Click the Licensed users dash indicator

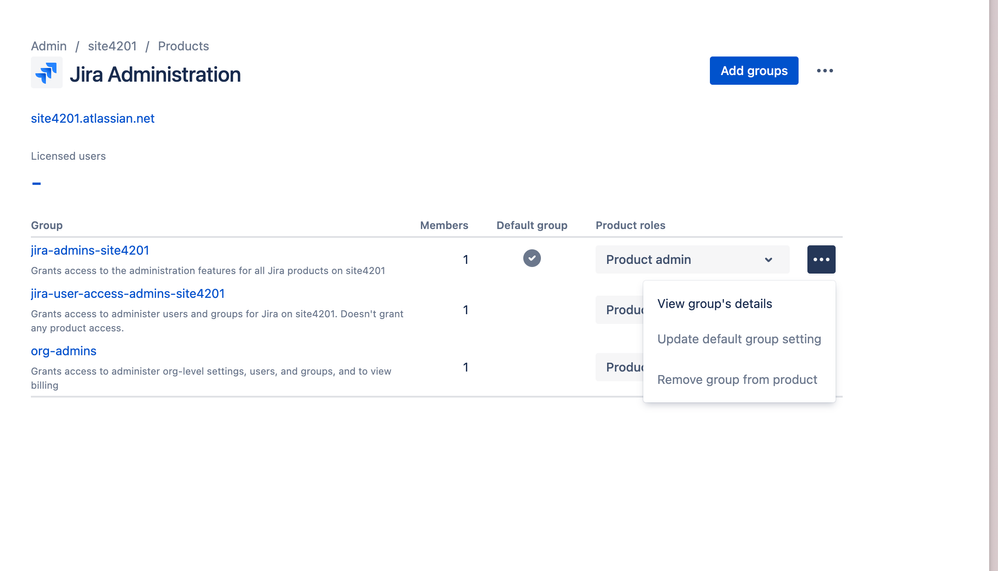(36, 183)
